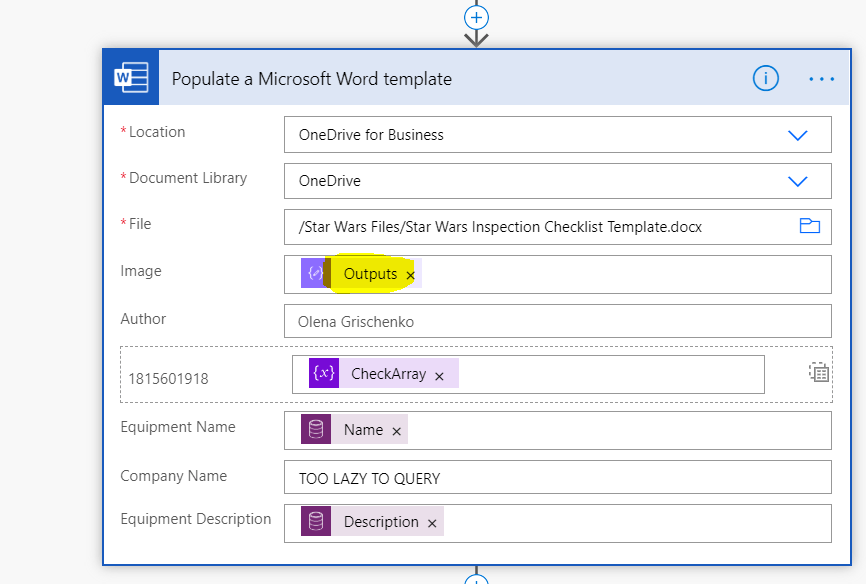This screenshot has height=584, width=866.
Task: Click the Outputs dynamic content token
Action: [x=369, y=274]
